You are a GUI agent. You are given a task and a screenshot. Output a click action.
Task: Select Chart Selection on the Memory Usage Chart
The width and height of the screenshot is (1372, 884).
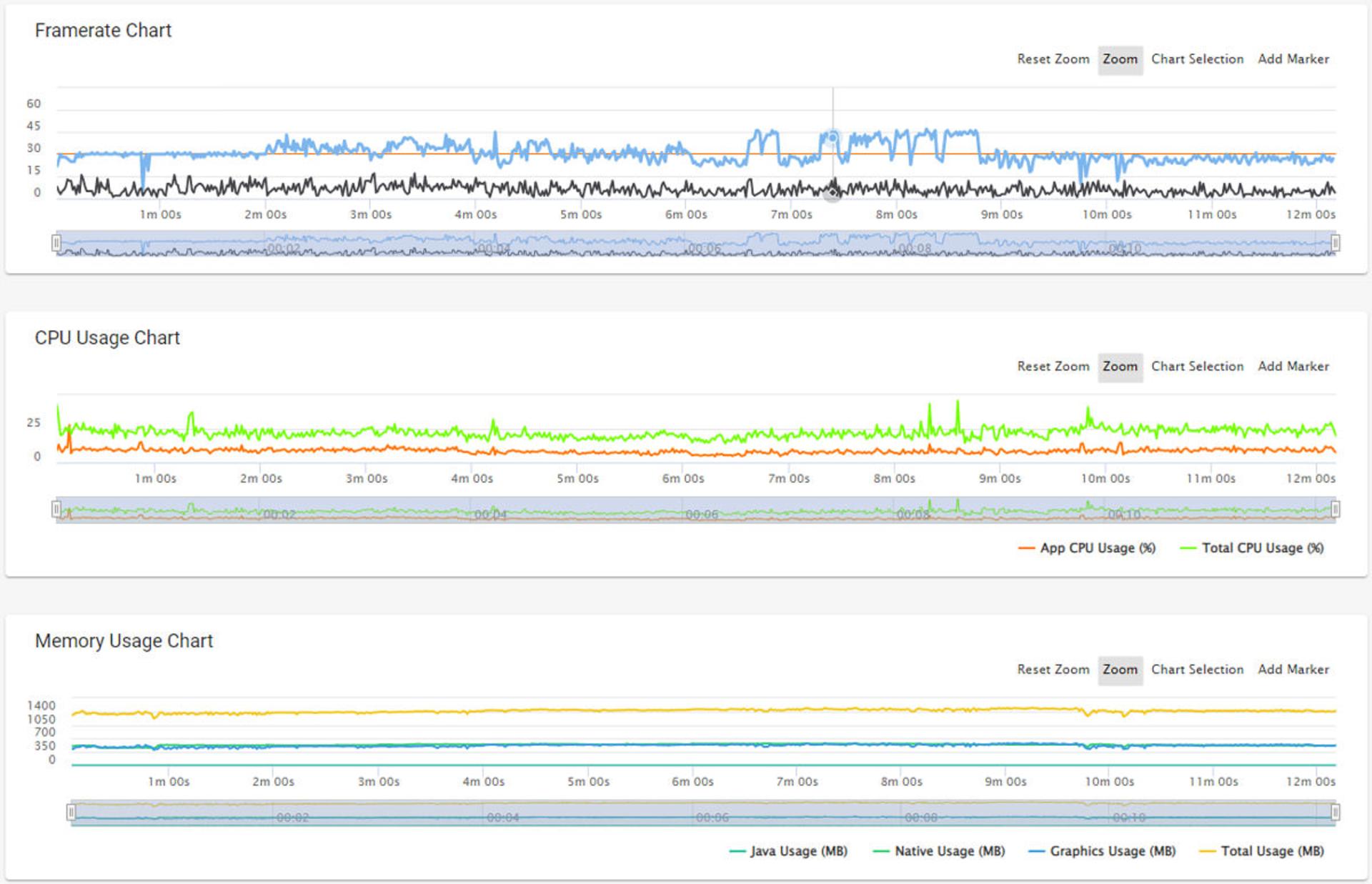click(1197, 670)
